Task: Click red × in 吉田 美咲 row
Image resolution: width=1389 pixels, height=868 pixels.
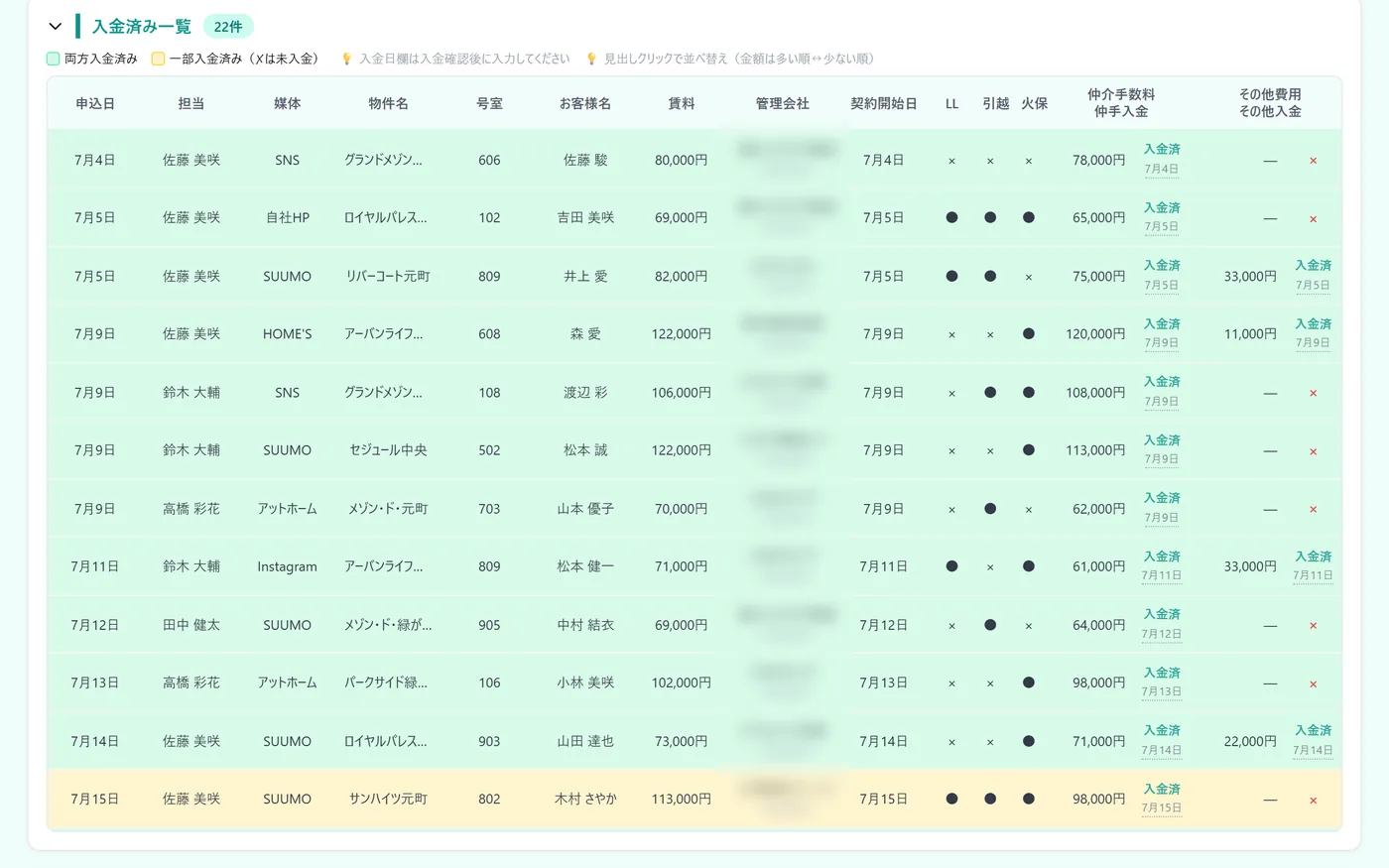Action: 1313,219
